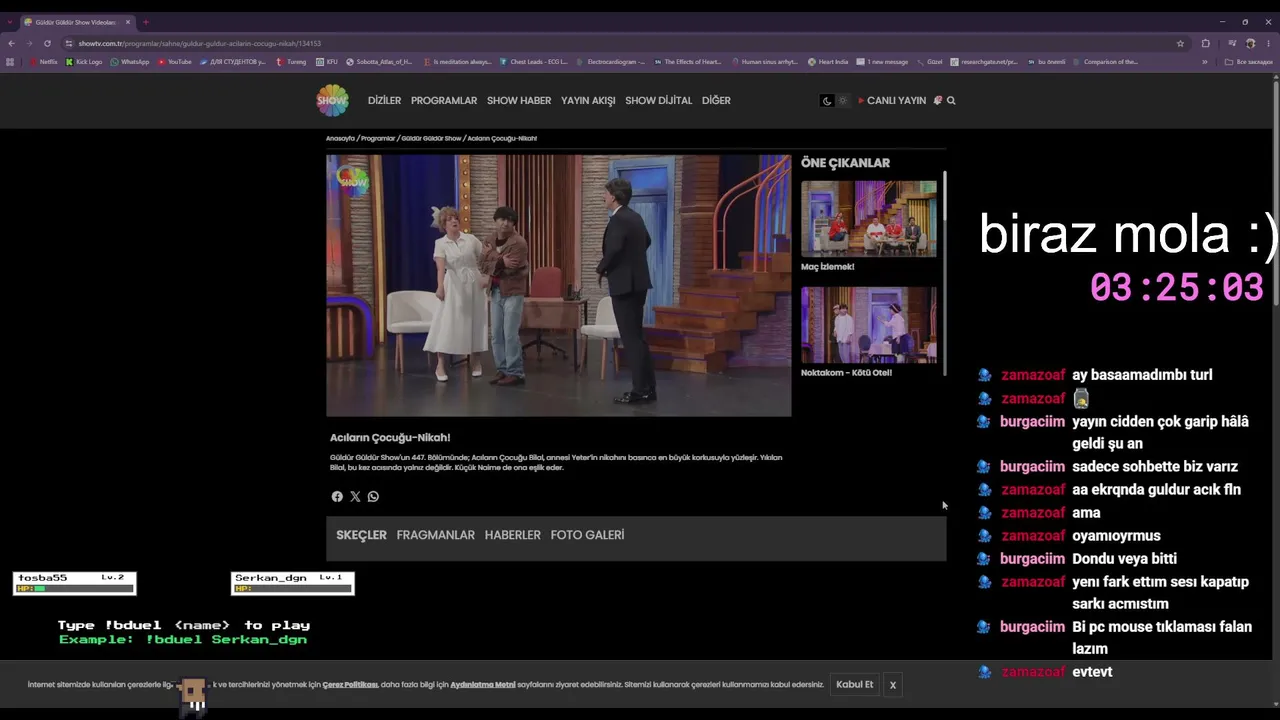Image resolution: width=1280 pixels, height=720 pixels.
Task: Watch the CANLI YAYIN live stream
Action: point(892,101)
